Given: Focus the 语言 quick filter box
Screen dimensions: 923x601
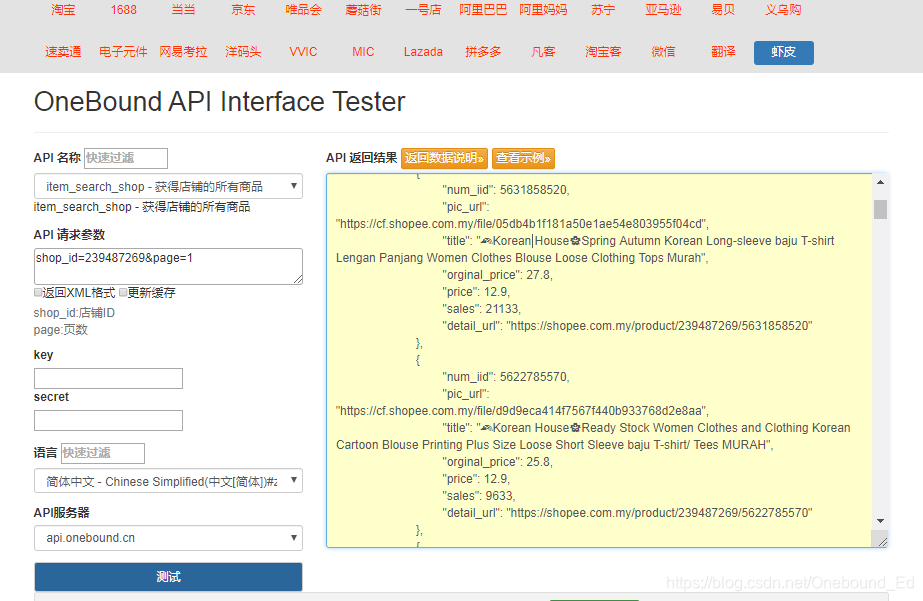Looking at the screenshot, I should (x=103, y=453).
